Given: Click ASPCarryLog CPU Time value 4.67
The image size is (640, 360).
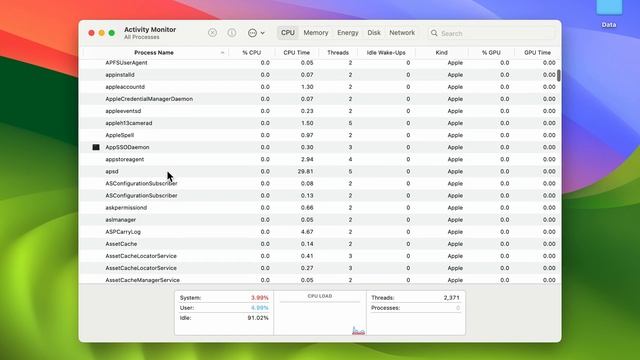Looking at the screenshot, I should [307, 232].
